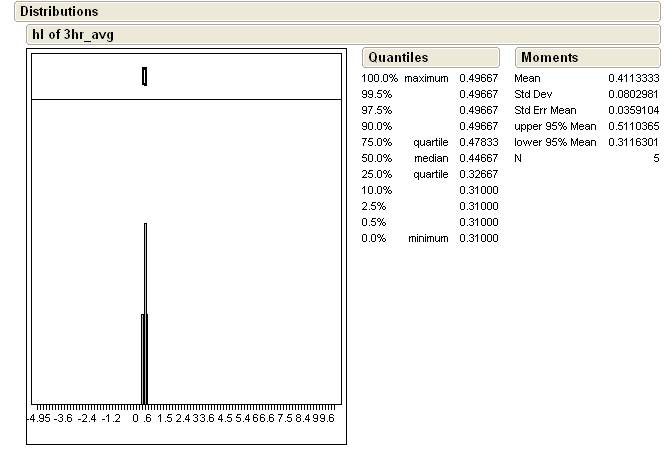Image resolution: width=665 pixels, height=452 pixels.
Task: Collapse the Quantiles table header
Action: coord(397,58)
